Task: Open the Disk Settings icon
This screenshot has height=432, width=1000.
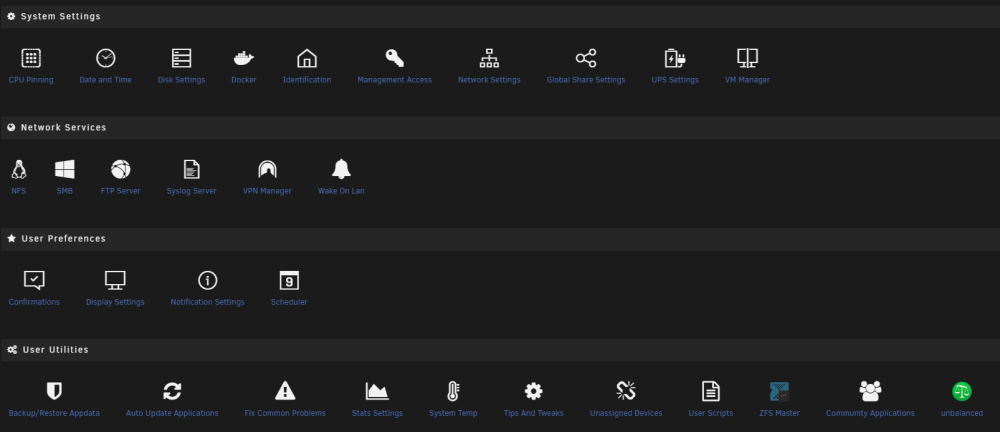Action: [181, 58]
